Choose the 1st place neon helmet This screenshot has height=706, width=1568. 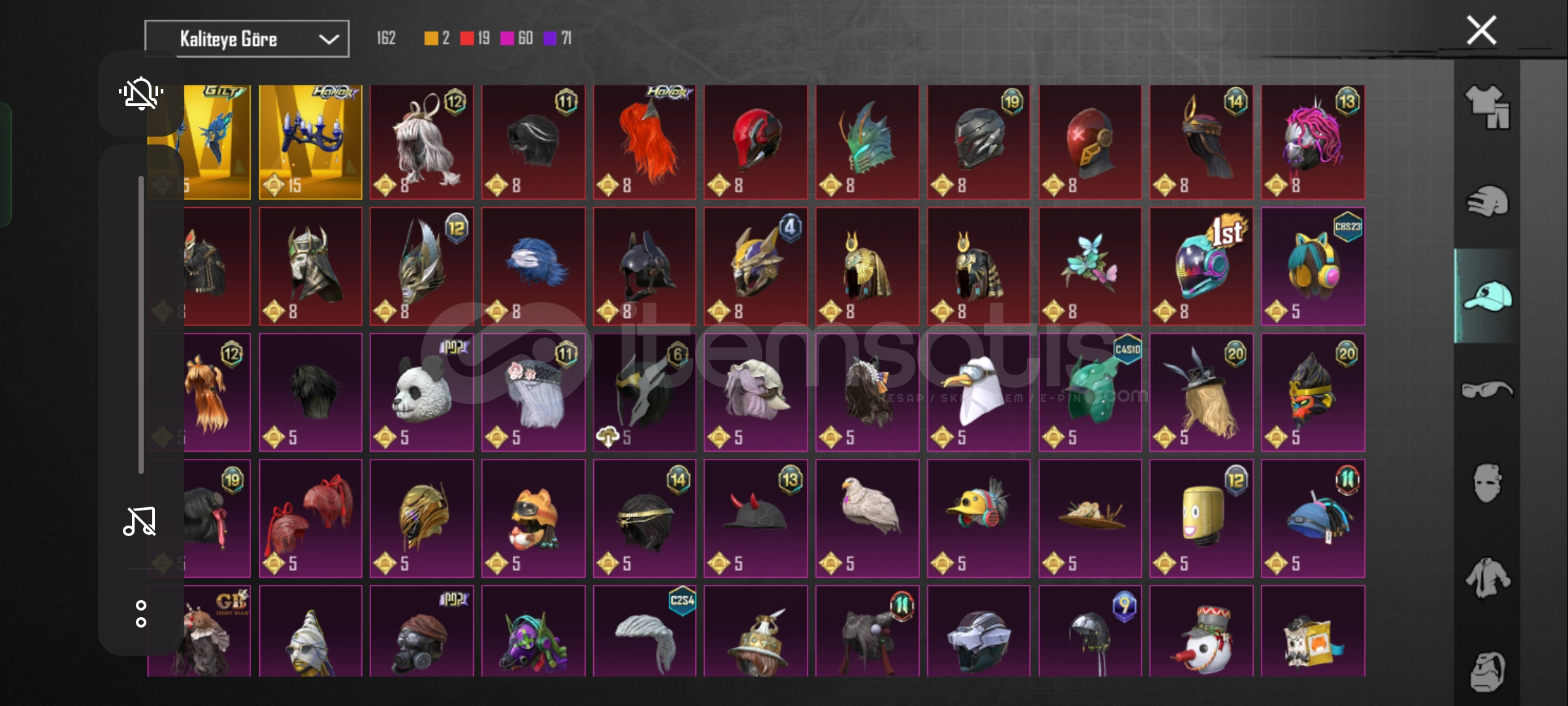(x=1201, y=267)
